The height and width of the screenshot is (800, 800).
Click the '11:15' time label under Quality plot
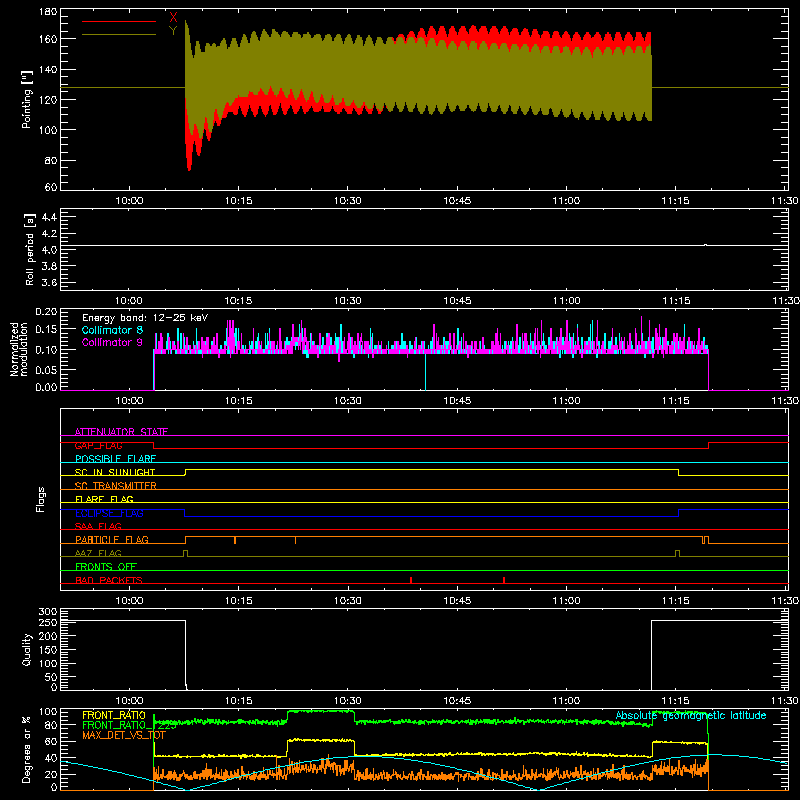pos(676,701)
